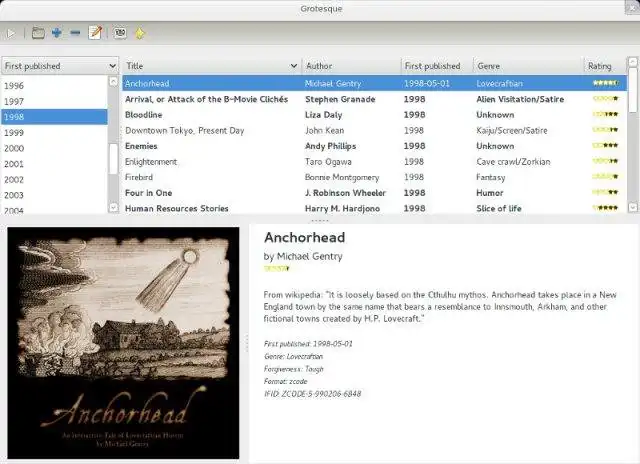This screenshot has width=640, height=464.
Task: Click the toolbar icon right of edit
Action: (120, 33)
